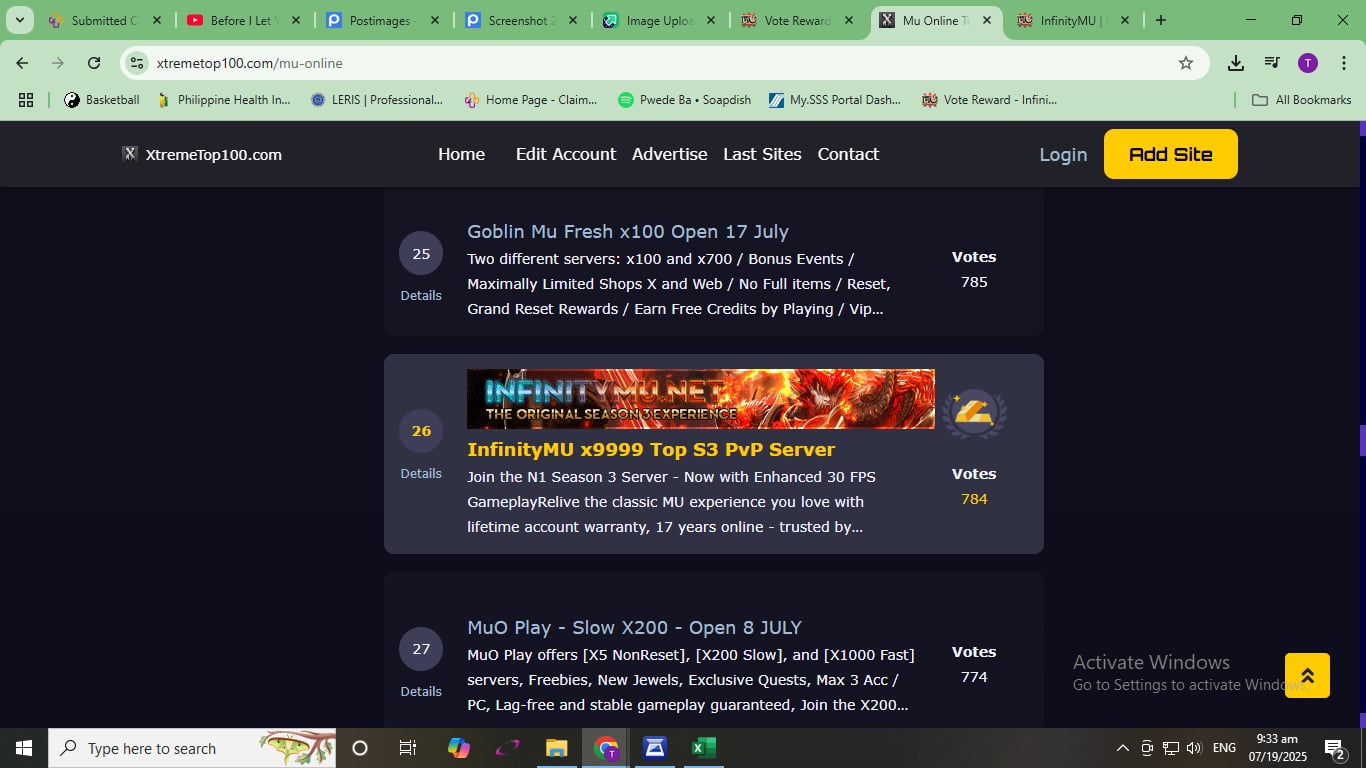The image size is (1366, 768).
Task: Switch to the Image Upload tab
Action: (x=659, y=20)
